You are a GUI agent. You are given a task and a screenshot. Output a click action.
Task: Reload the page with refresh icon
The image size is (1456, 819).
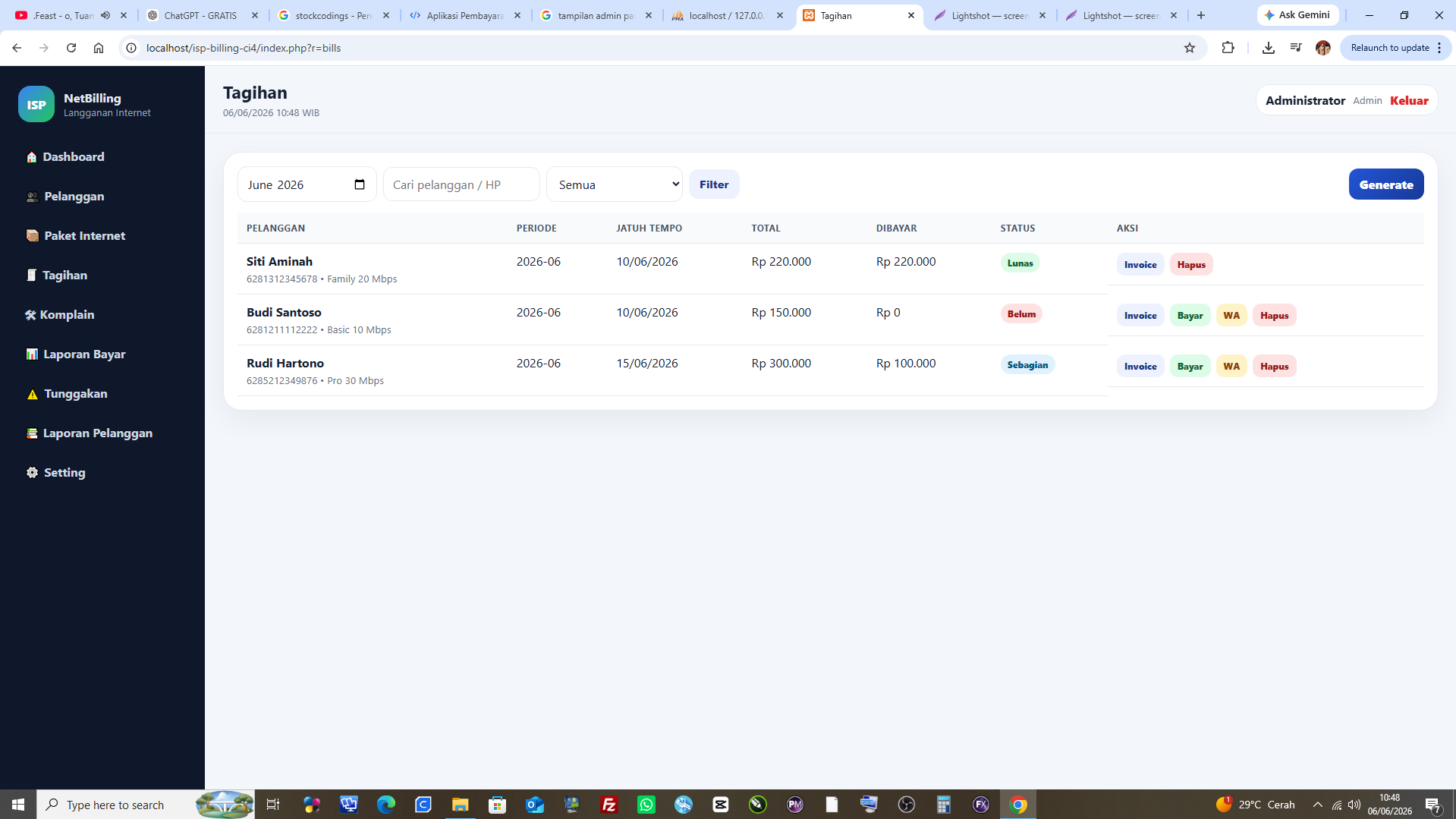[71, 48]
